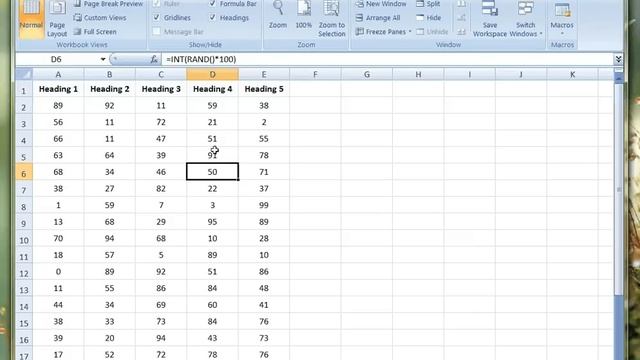Select cell with Heading 3
This screenshot has height=360, width=640.
point(161,89)
